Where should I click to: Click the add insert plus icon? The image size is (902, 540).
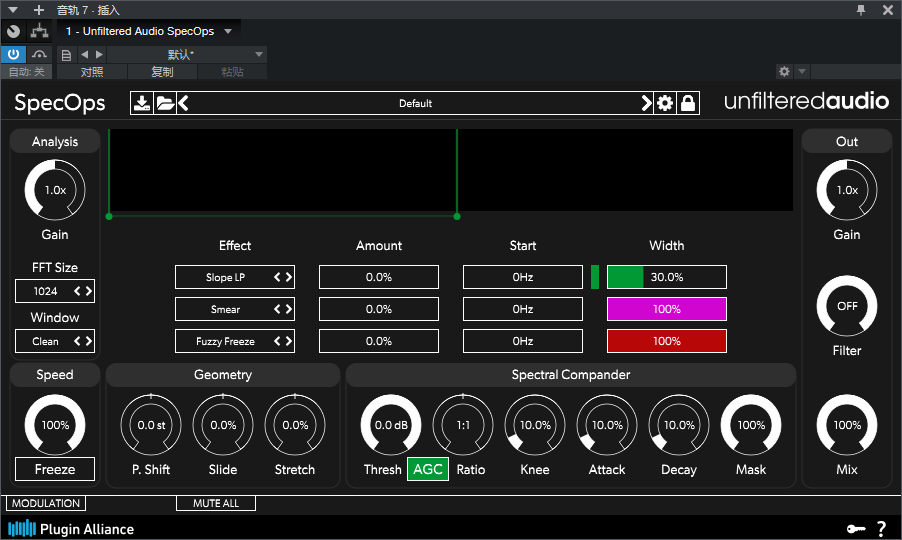coord(39,10)
